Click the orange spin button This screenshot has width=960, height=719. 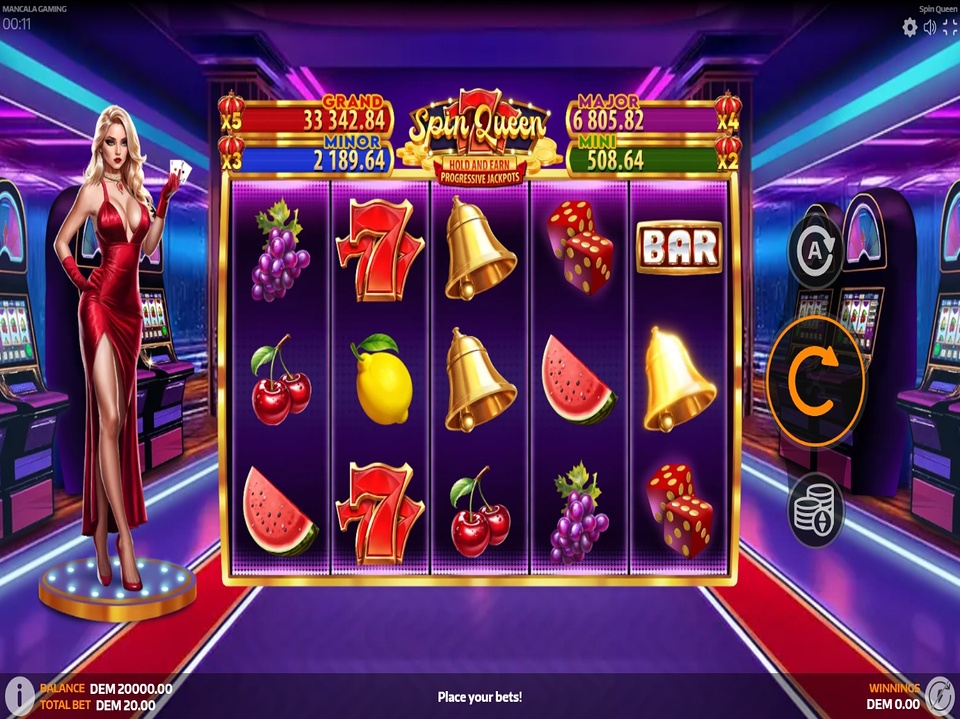[816, 381]
